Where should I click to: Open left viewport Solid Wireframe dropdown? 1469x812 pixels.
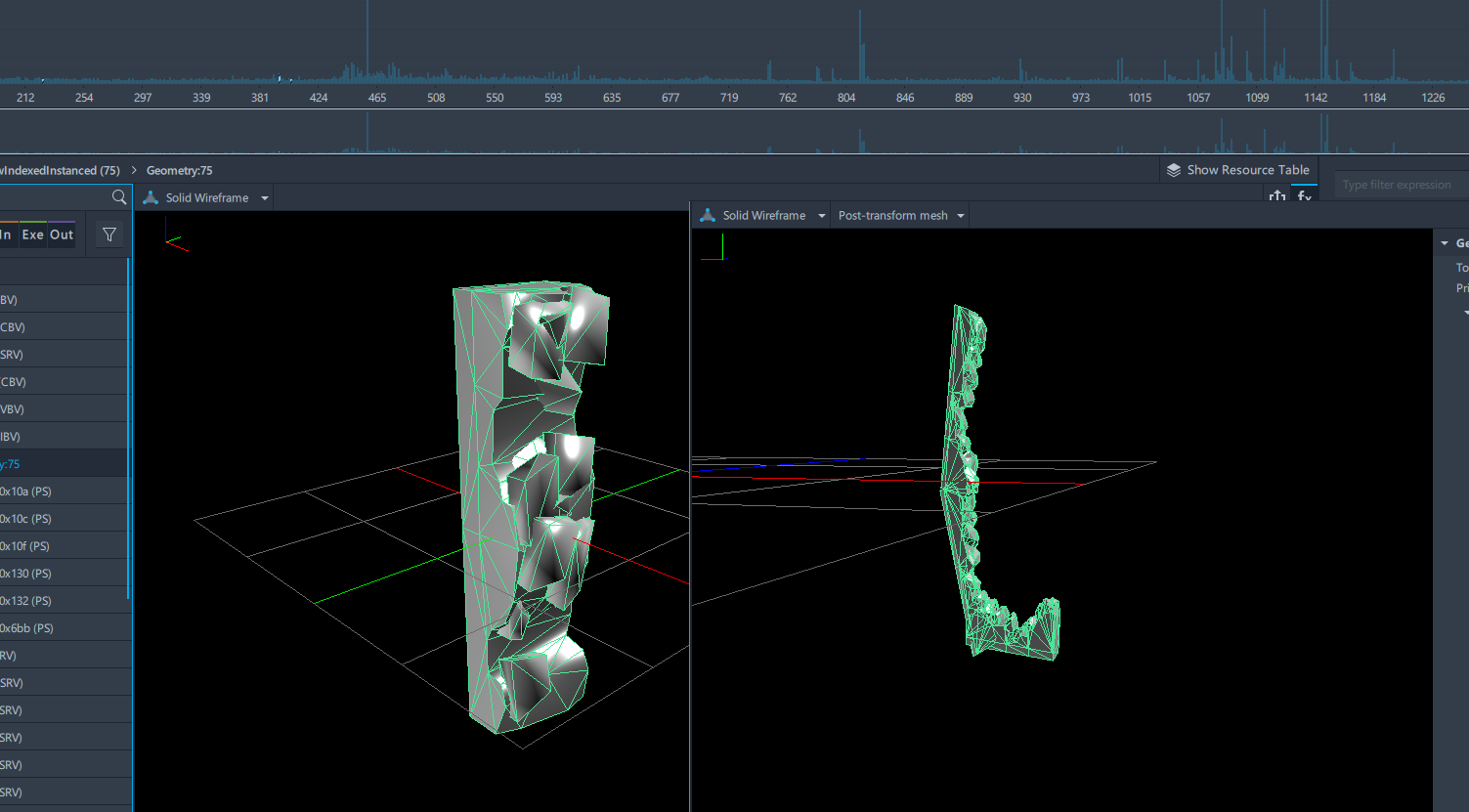click(x=265, y=198)
